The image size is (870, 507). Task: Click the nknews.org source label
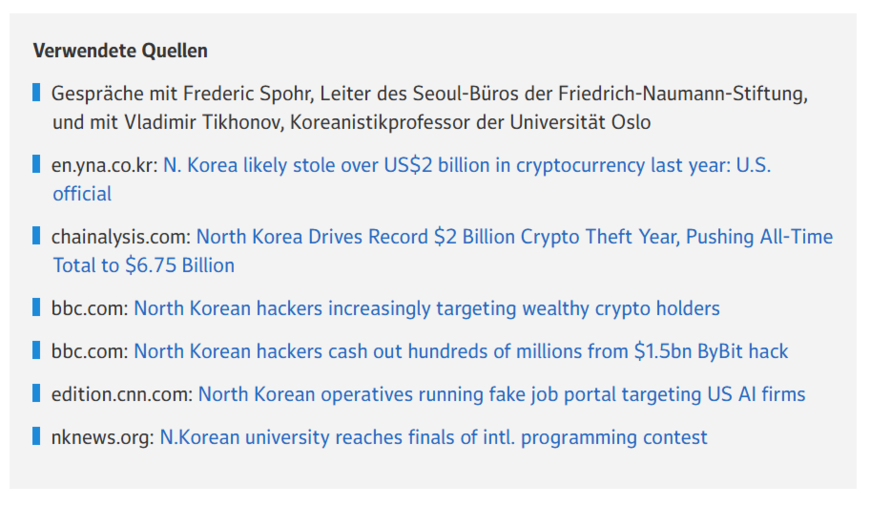pos(103,437)
